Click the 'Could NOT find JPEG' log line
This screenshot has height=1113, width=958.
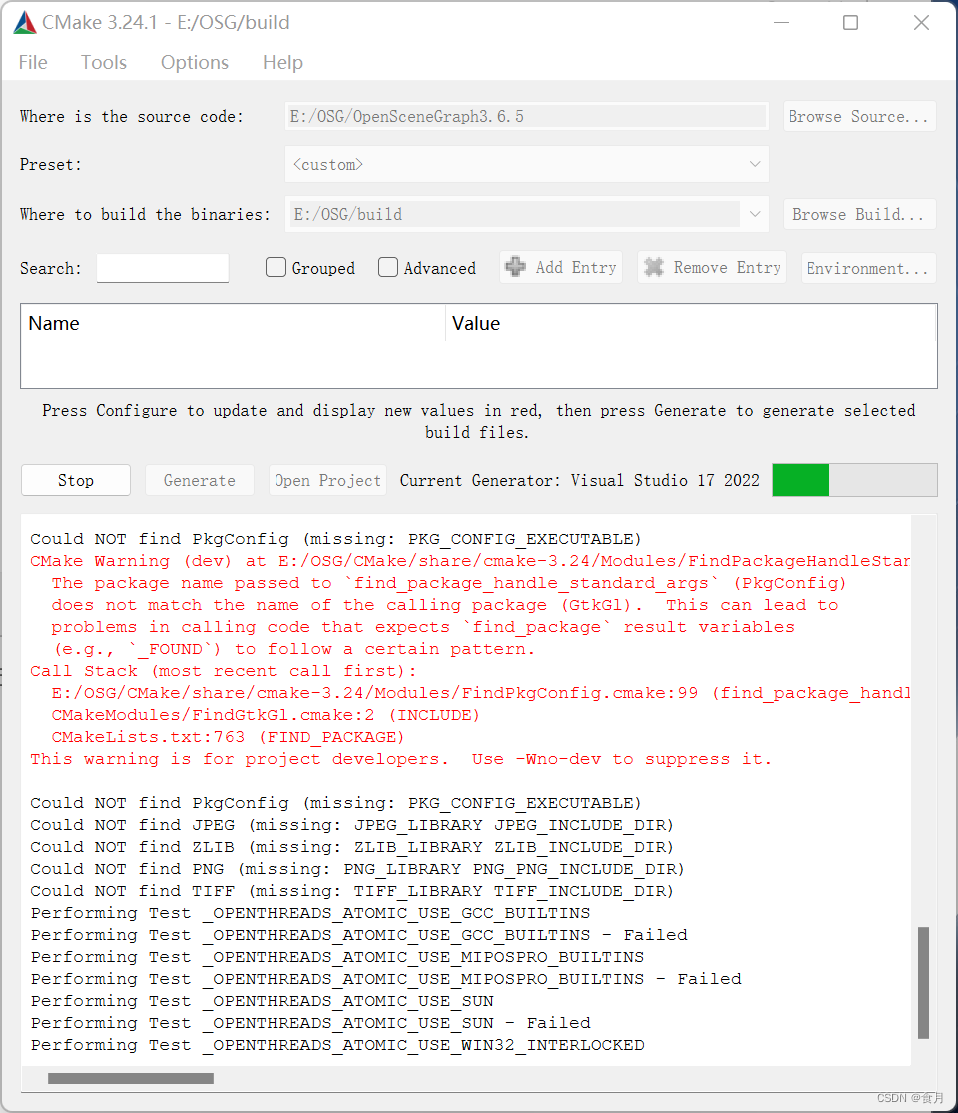(x=352, y=825)
